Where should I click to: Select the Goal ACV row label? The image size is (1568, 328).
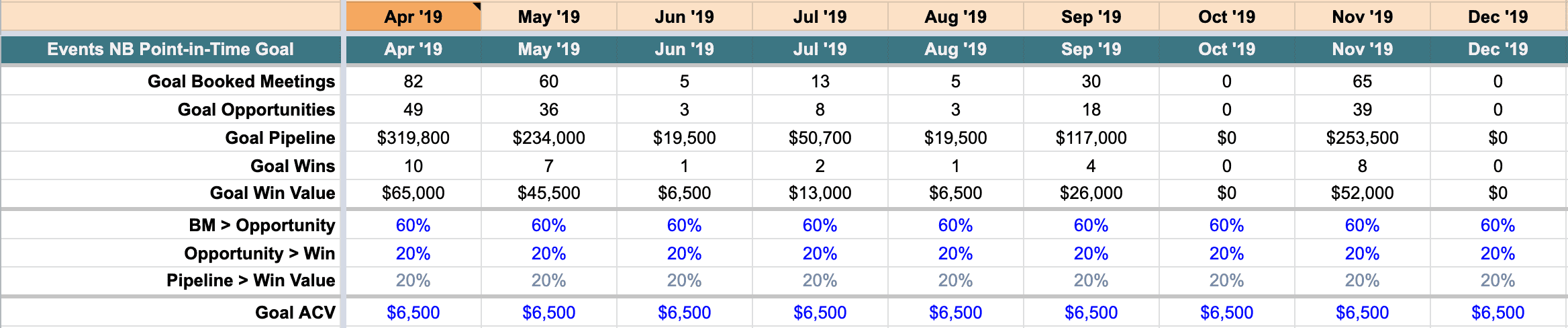coord(295,313)
